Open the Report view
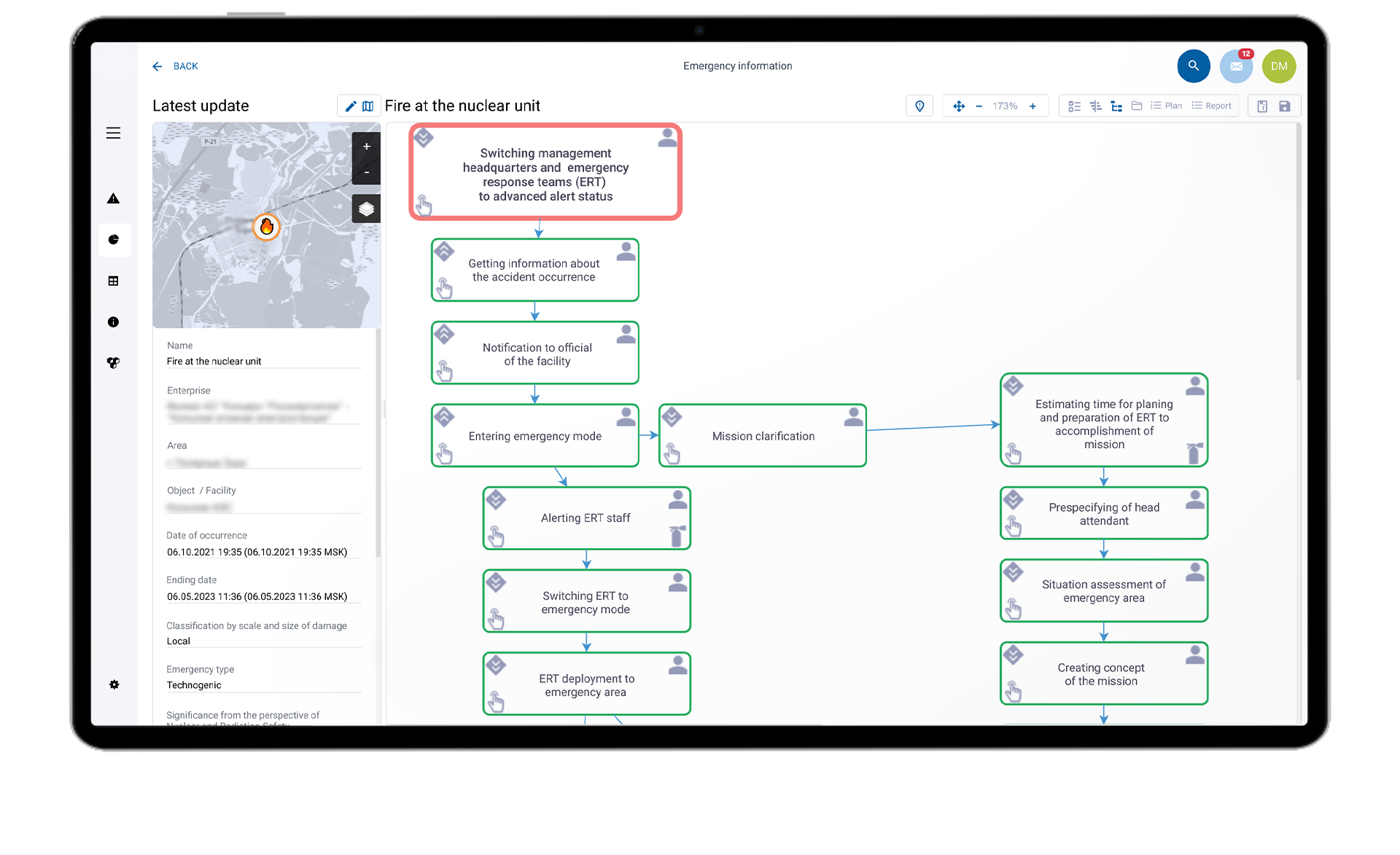 pos(1212,106)
